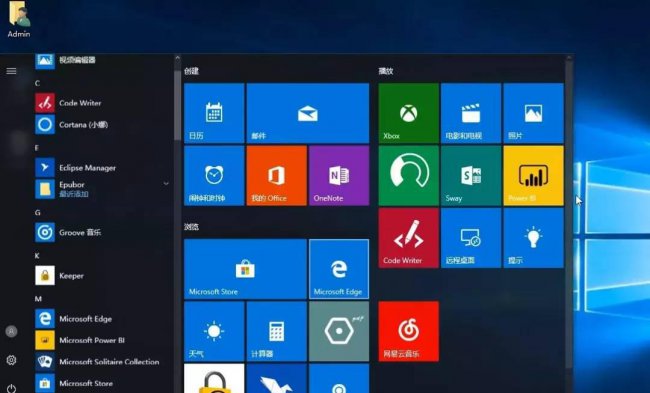Open the Microsoft Store tile

pyautogui.click(x=245, y=269)
